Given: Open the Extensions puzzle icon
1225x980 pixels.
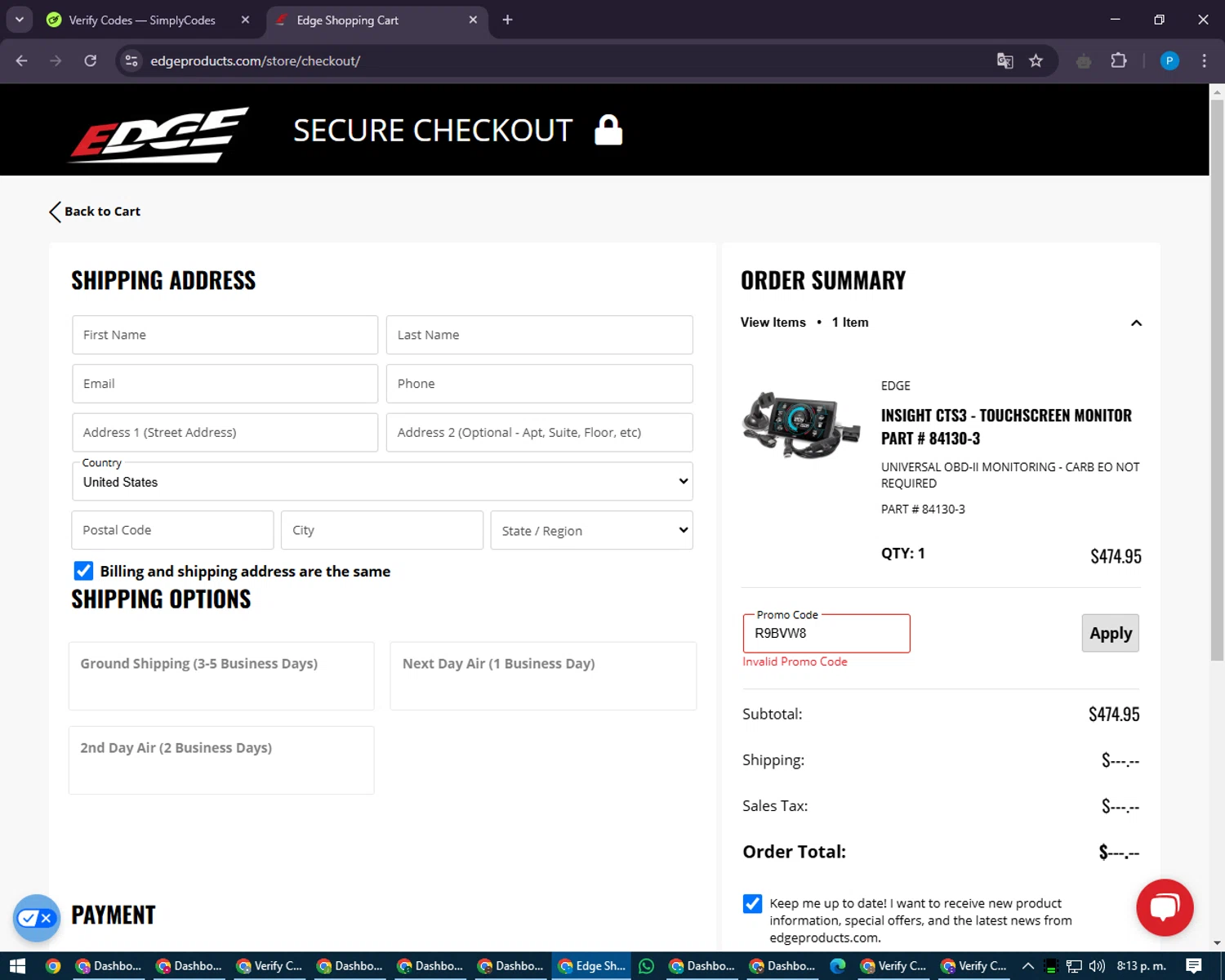Looking at the screenshot, I should (1119, 60).
